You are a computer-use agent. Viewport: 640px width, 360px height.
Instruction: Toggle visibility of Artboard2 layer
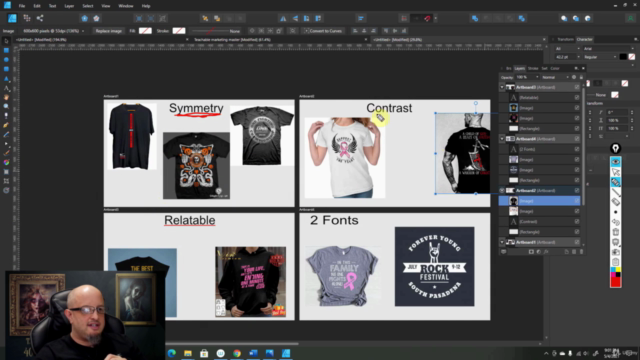pos(577,191)
